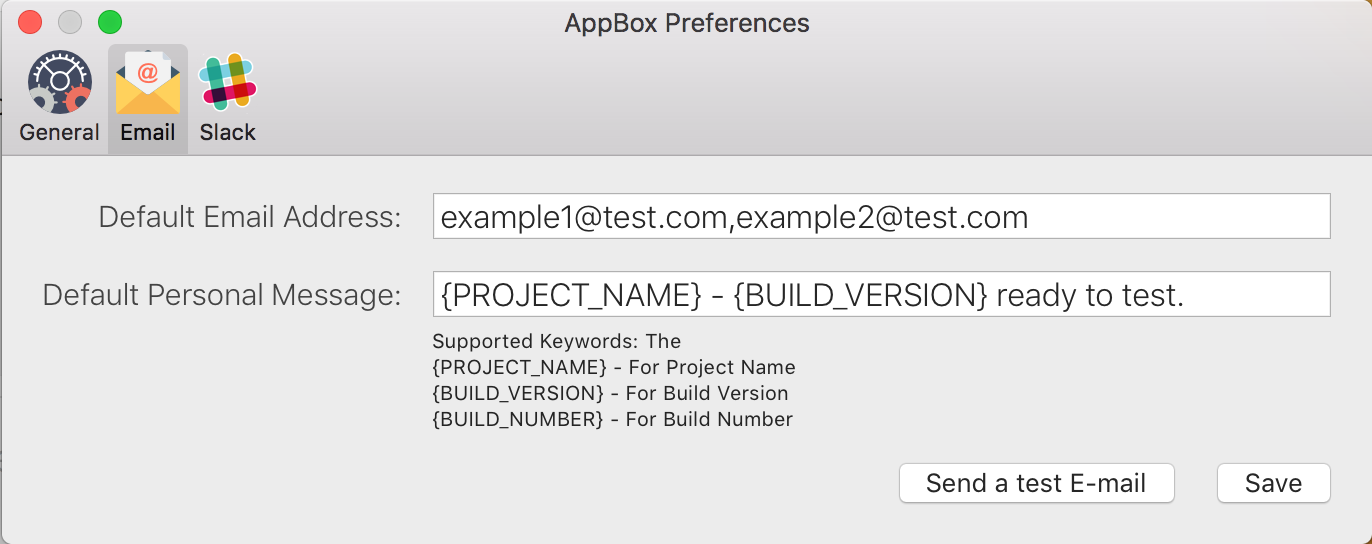Switch to the Slack tab label

[x=228, y=132]
